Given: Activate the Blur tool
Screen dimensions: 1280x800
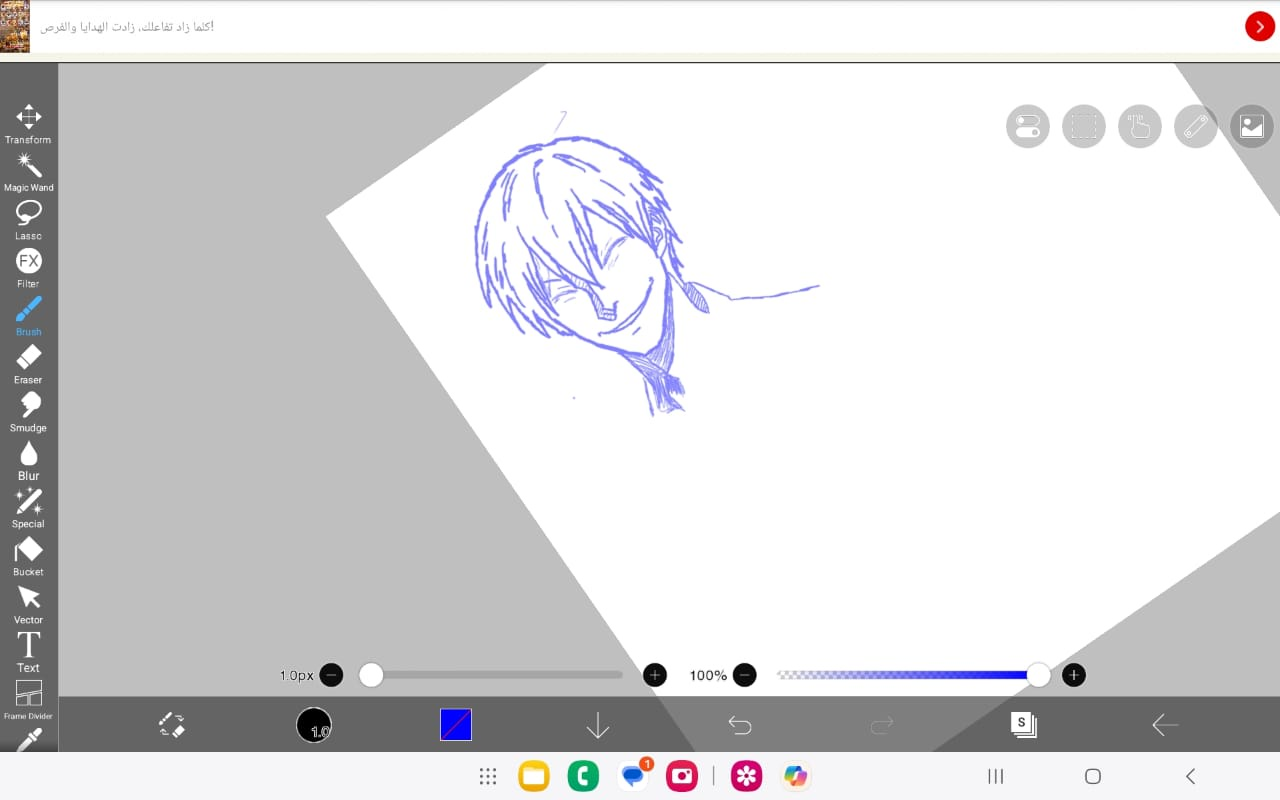Looking at the screenshot, I should (x=29, y=459).
